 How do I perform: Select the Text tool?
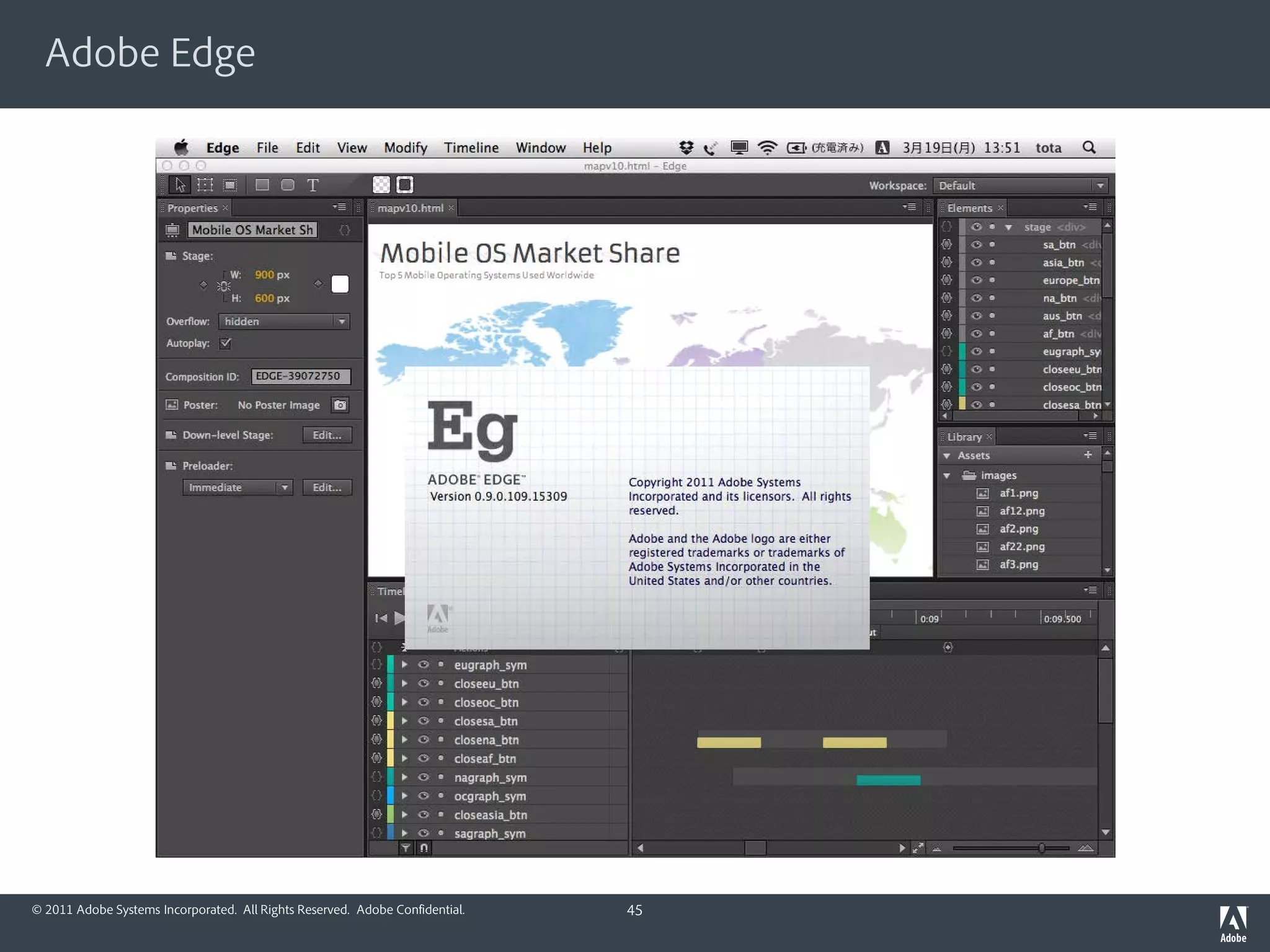pos(313,185)
